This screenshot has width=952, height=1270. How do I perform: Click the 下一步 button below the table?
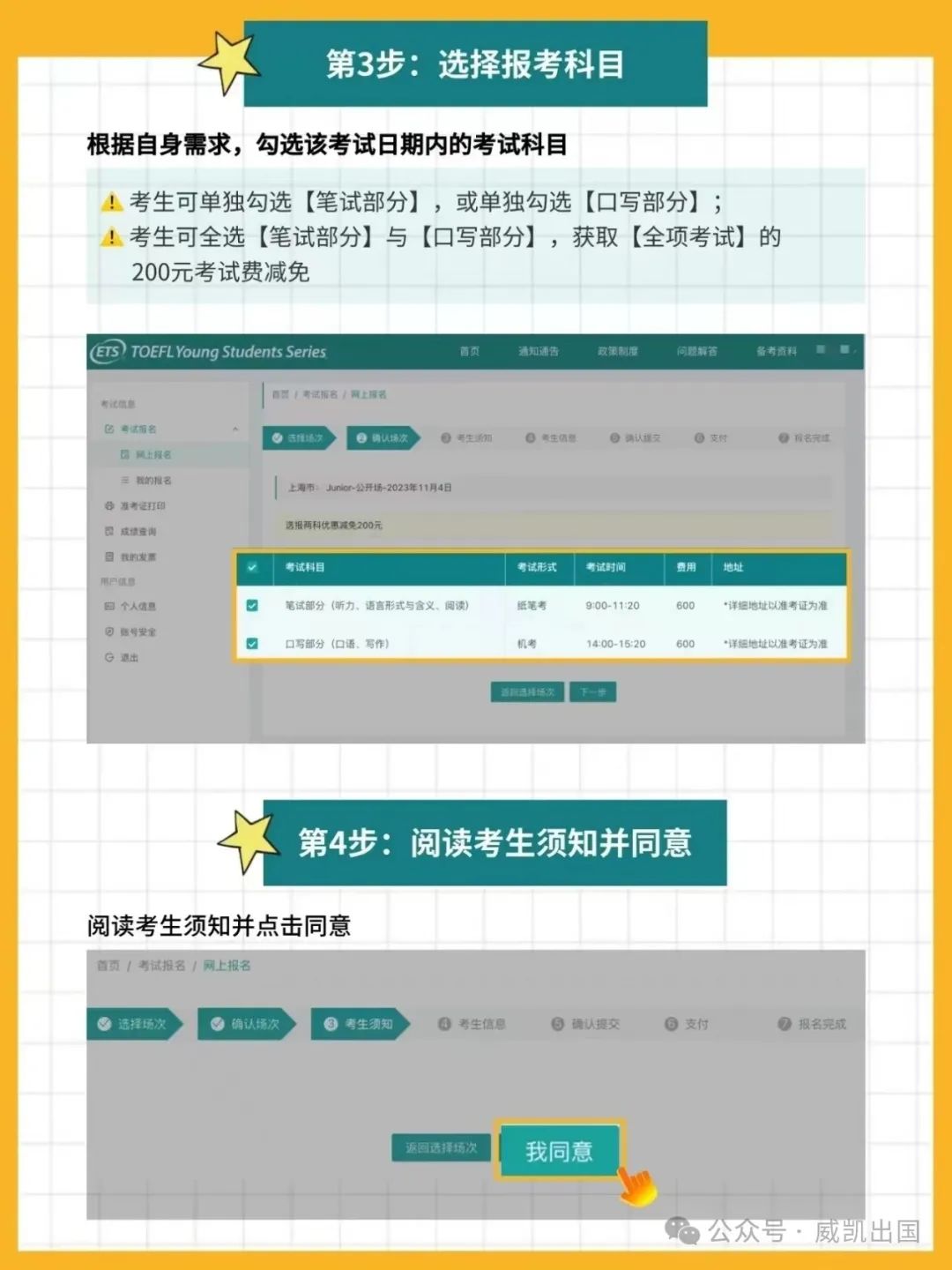click(x=592, y=692)
